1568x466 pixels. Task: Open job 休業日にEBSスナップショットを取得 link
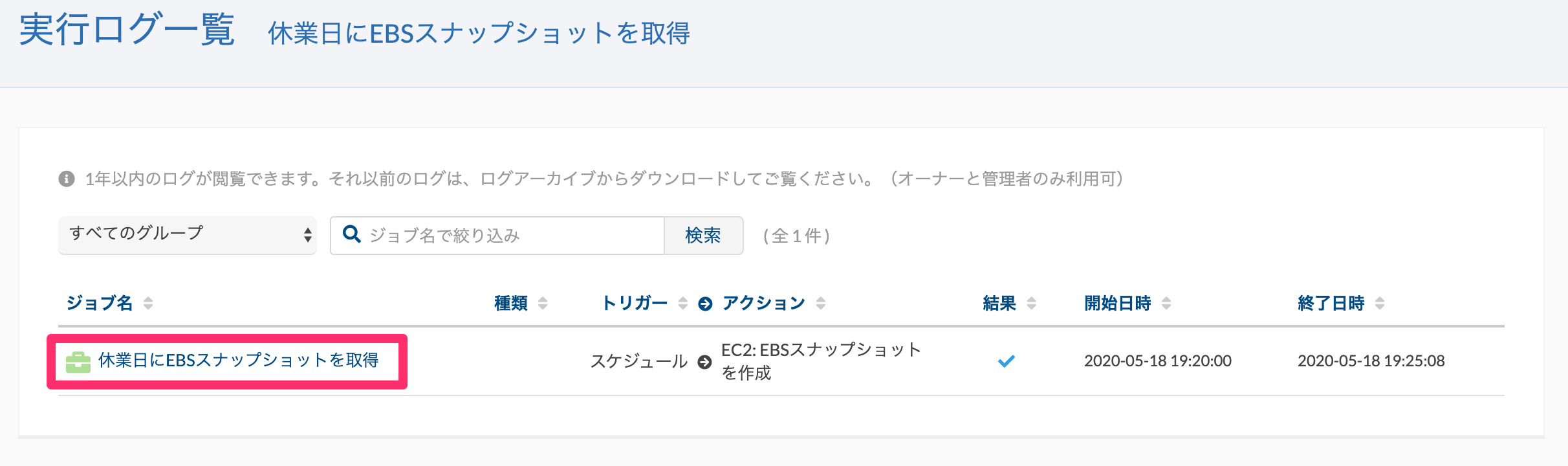click(x=238, y=361)
